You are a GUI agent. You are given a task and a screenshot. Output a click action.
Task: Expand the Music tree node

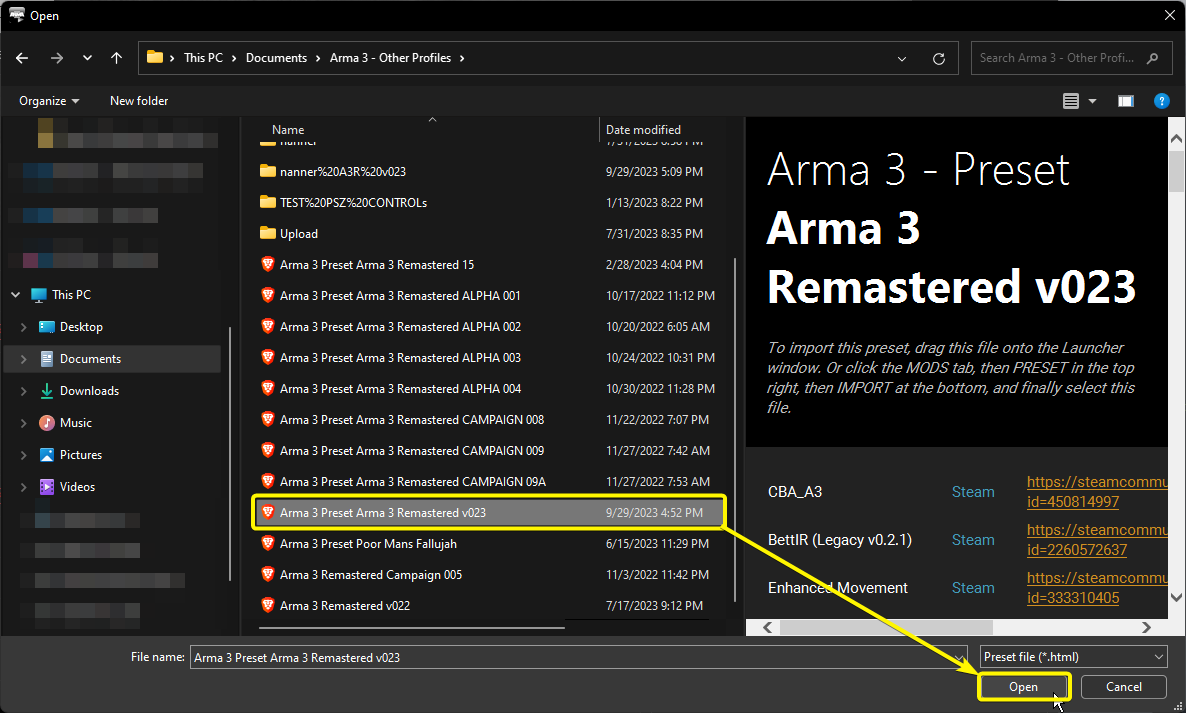click(23, 423)
